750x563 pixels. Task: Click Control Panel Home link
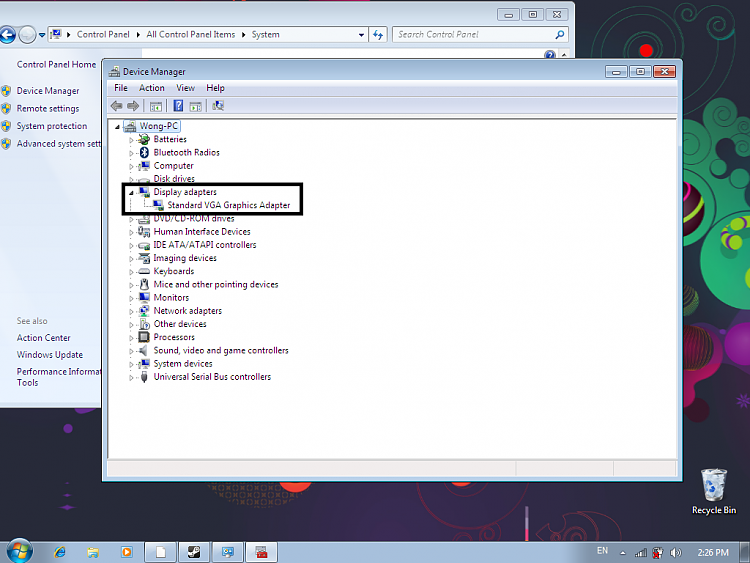pos(56,65)
